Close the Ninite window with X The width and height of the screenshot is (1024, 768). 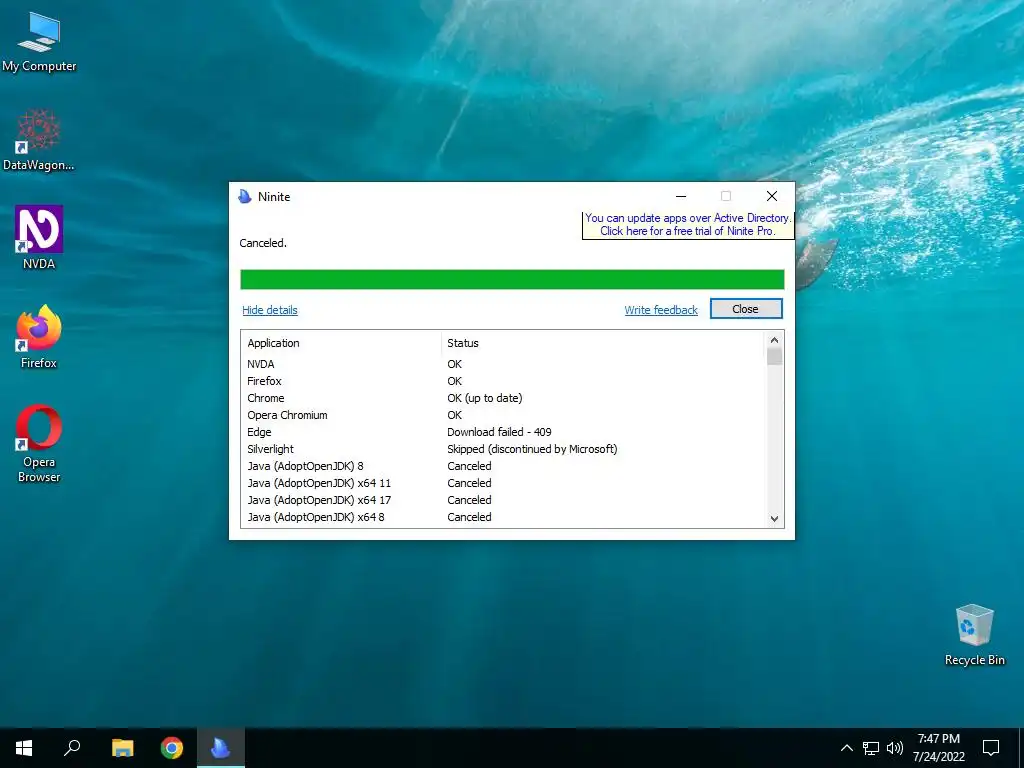click(772, 196)
